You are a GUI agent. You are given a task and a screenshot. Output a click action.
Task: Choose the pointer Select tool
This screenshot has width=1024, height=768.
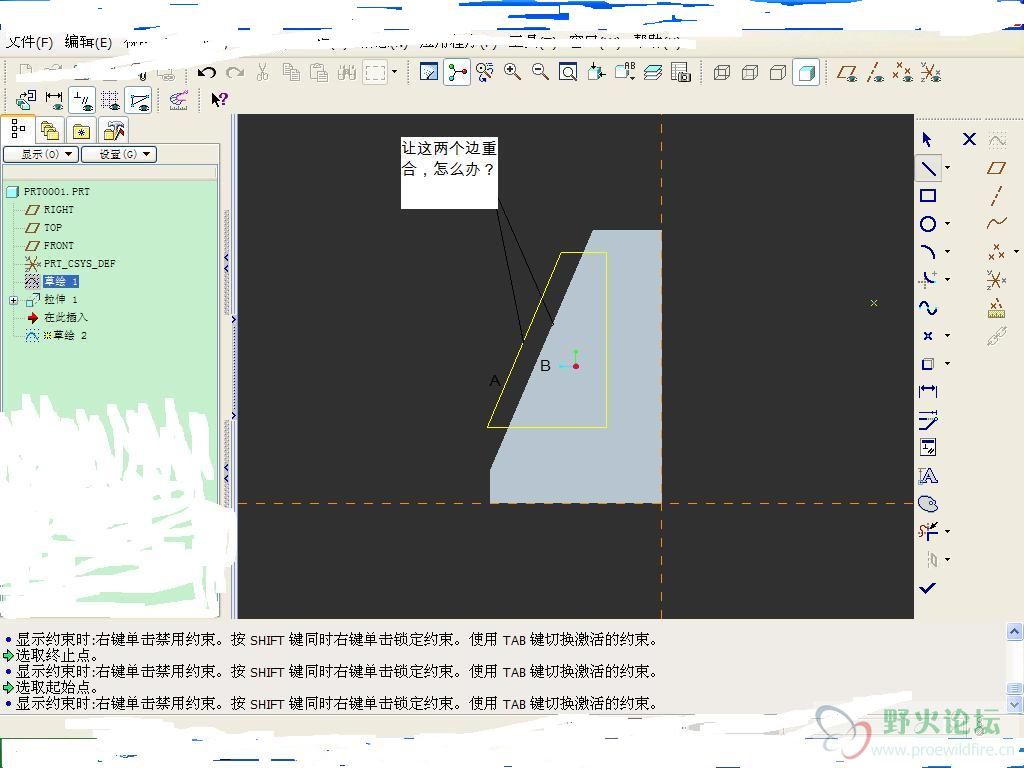click(928, 139)
